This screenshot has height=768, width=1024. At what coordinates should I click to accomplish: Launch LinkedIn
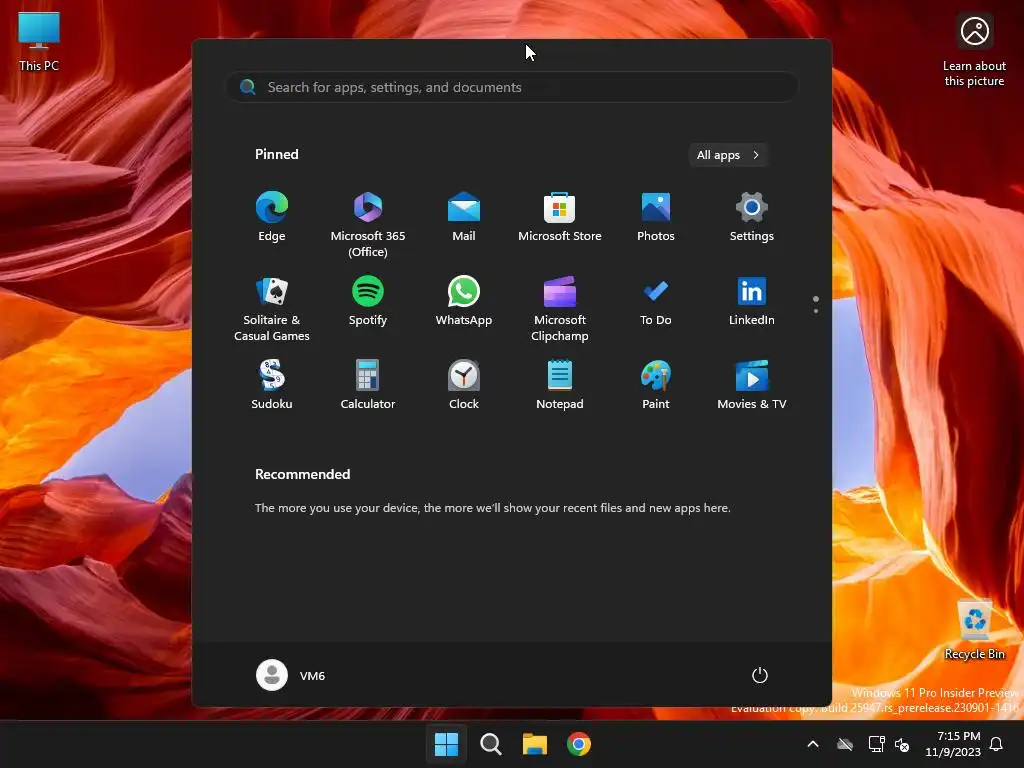pyautogui.click(x=752, y=300)
